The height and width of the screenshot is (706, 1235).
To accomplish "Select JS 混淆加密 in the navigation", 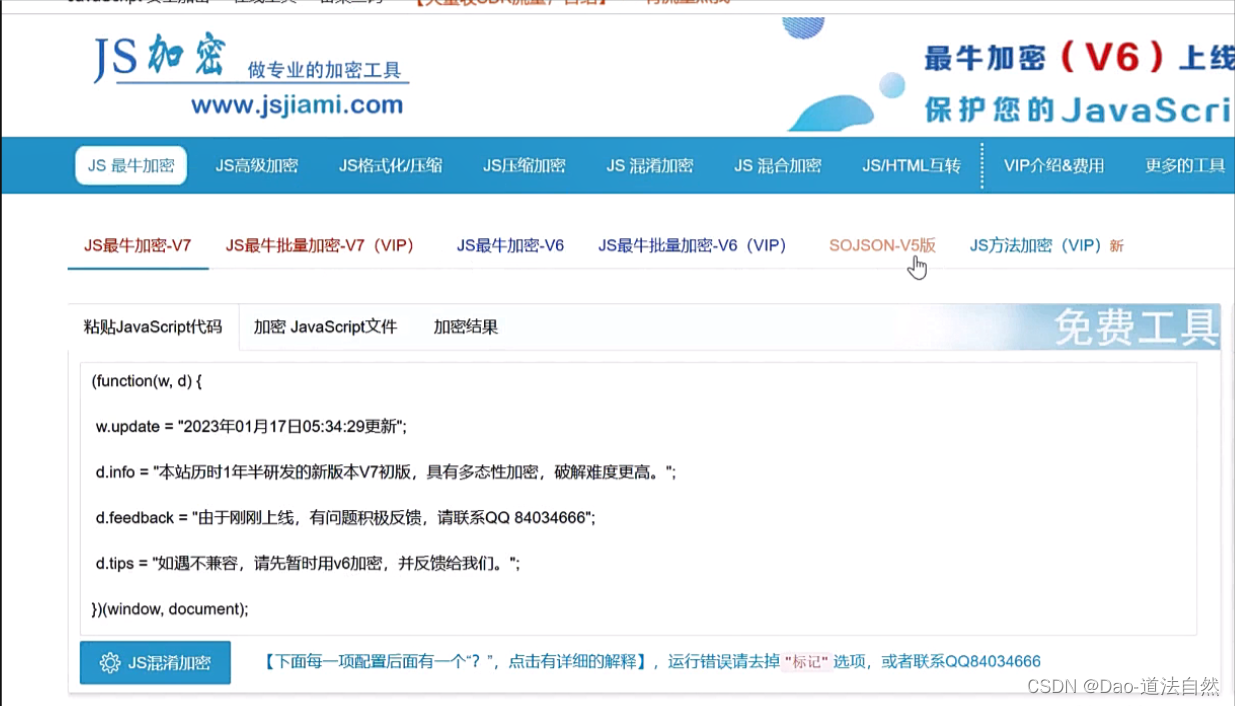I will click(x=650, y=165).
